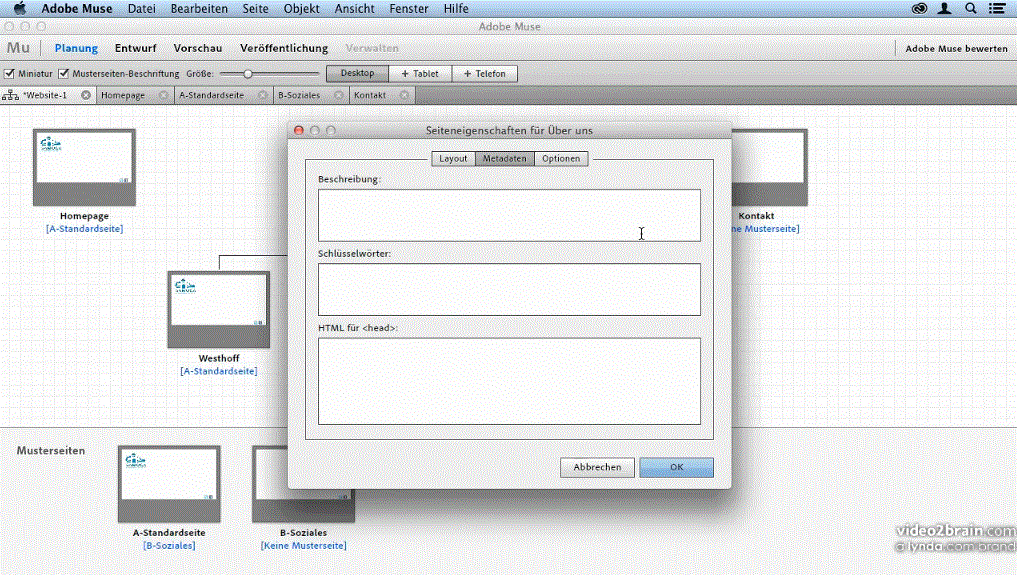This screenshot has width=1017, height=575.
Task: Select the Metadaten tab in dialog
Action: click(505, 158)
